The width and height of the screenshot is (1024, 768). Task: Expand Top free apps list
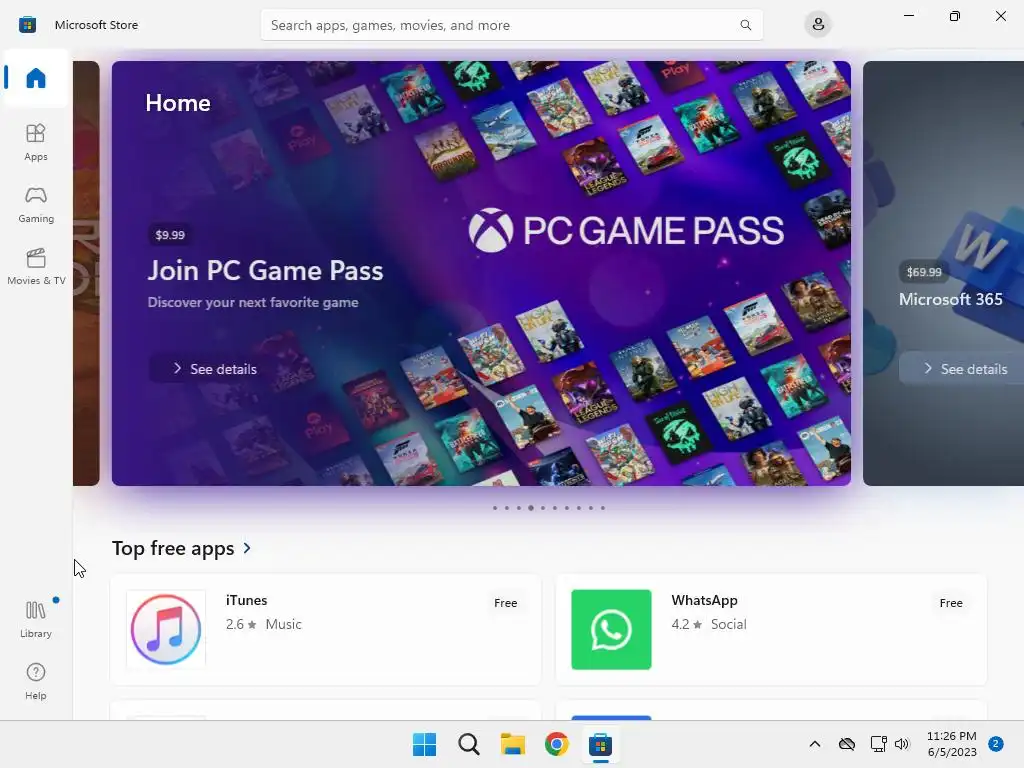(247, 548)
